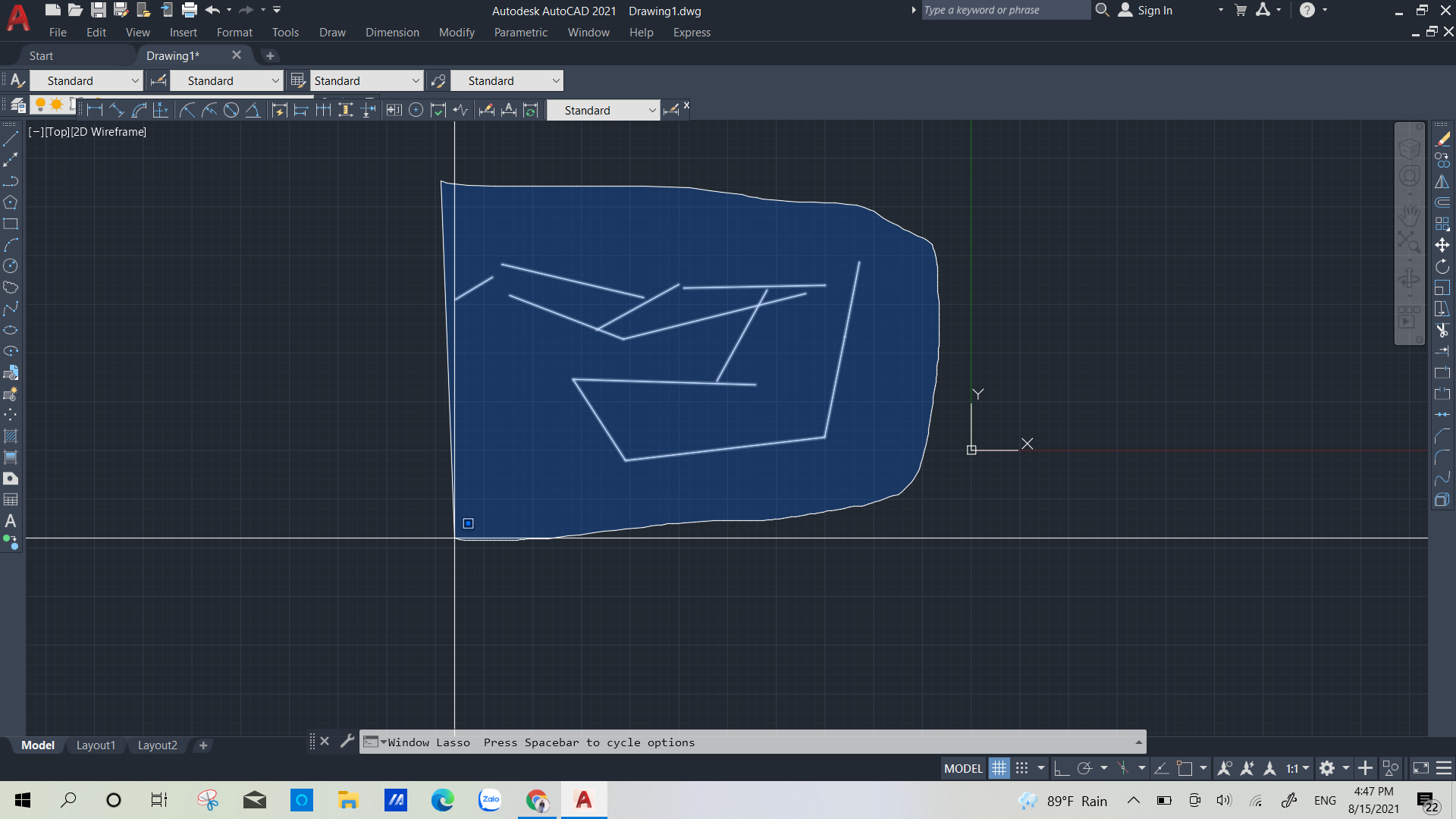This screenshot has width=1456, height=819.
Task: Click the Sign In button
Action: tap(1146, 10)
